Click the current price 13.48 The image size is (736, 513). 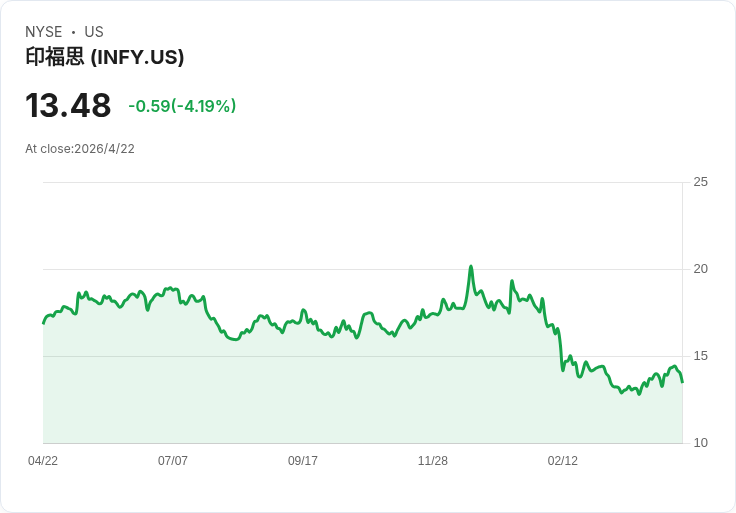[x=68, y=106]
